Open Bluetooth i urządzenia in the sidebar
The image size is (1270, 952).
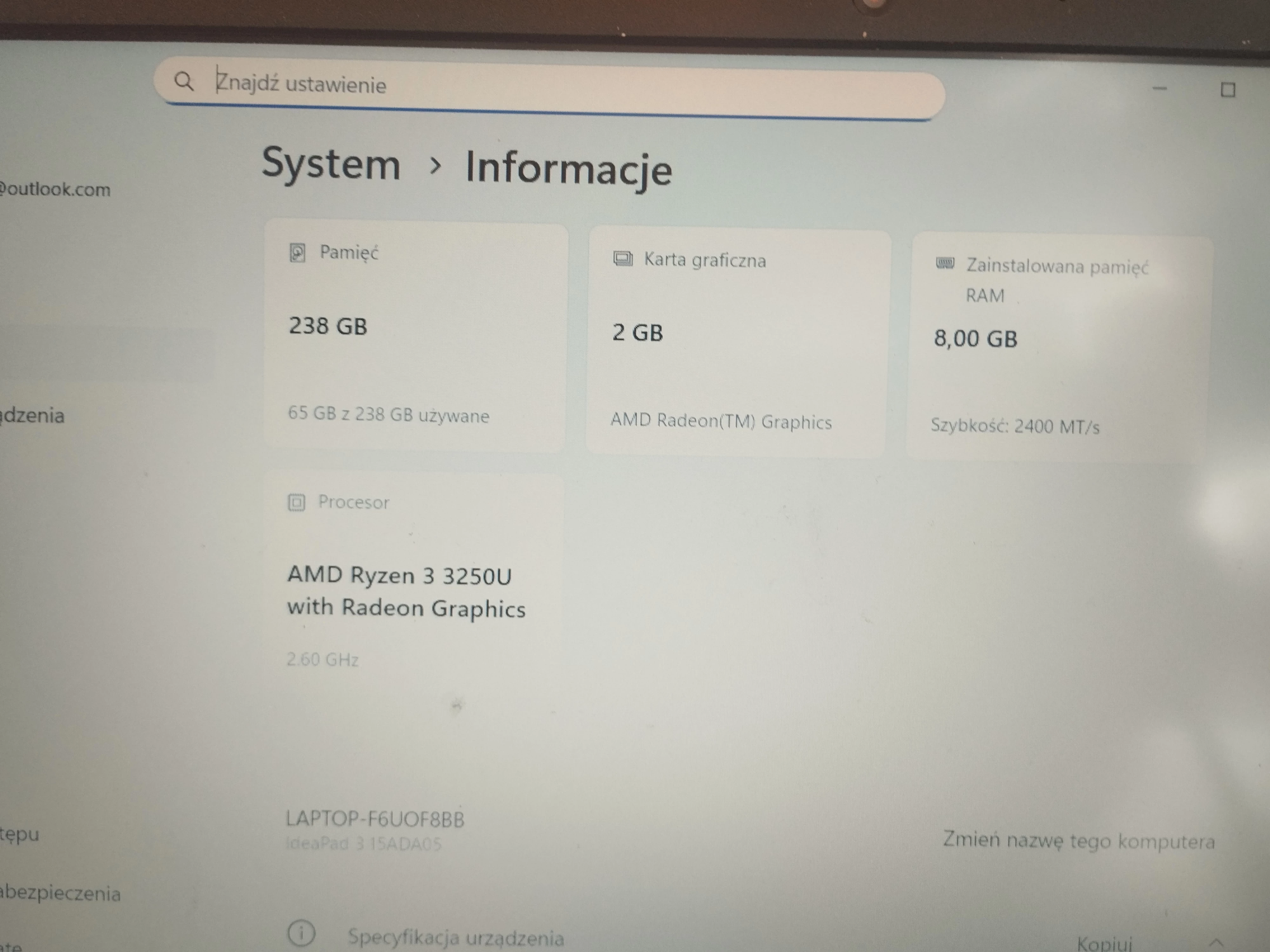32,415
